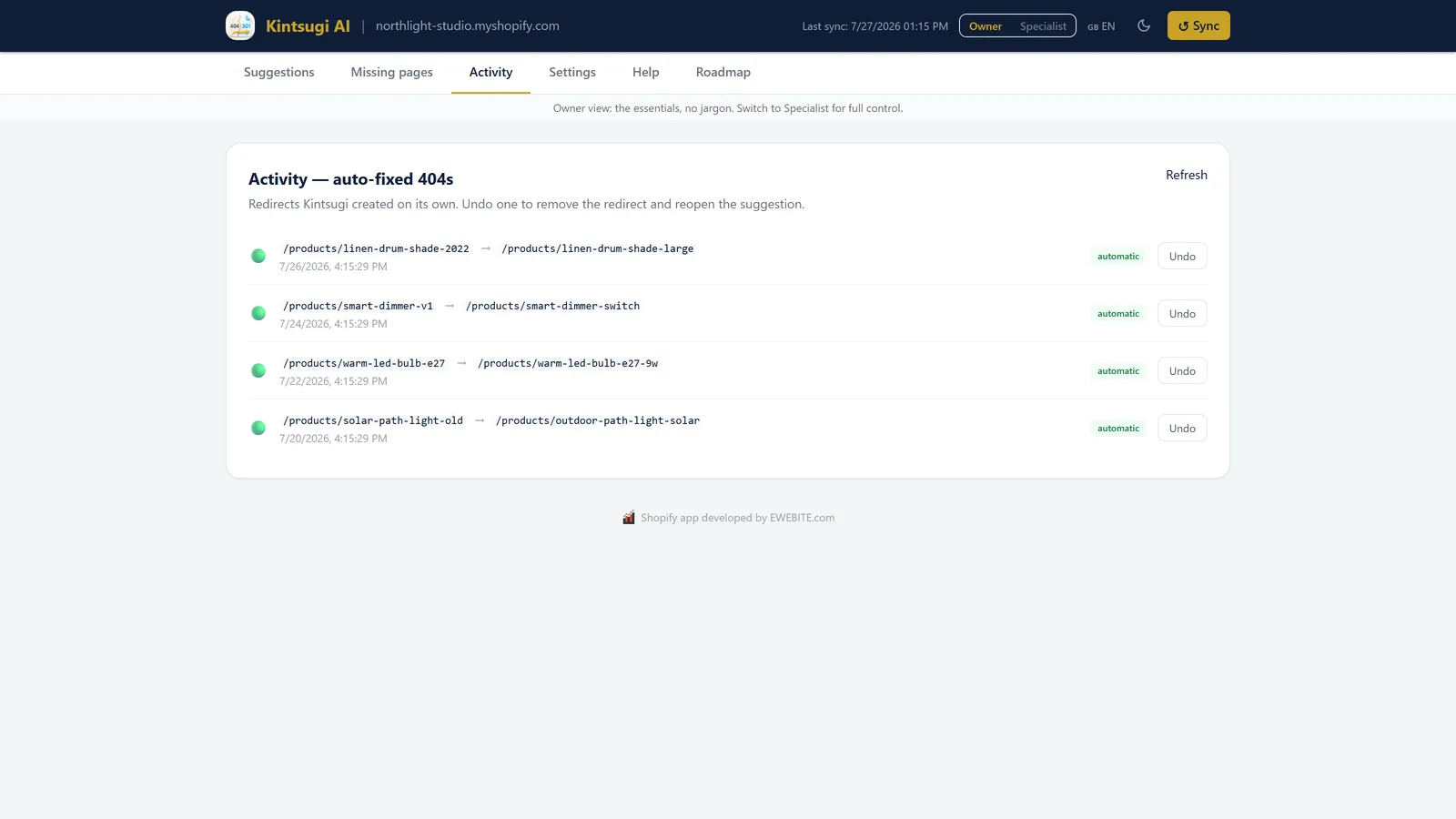Click the Kintsugi AI brand name

pyautogui.click(x=308, y=25)
